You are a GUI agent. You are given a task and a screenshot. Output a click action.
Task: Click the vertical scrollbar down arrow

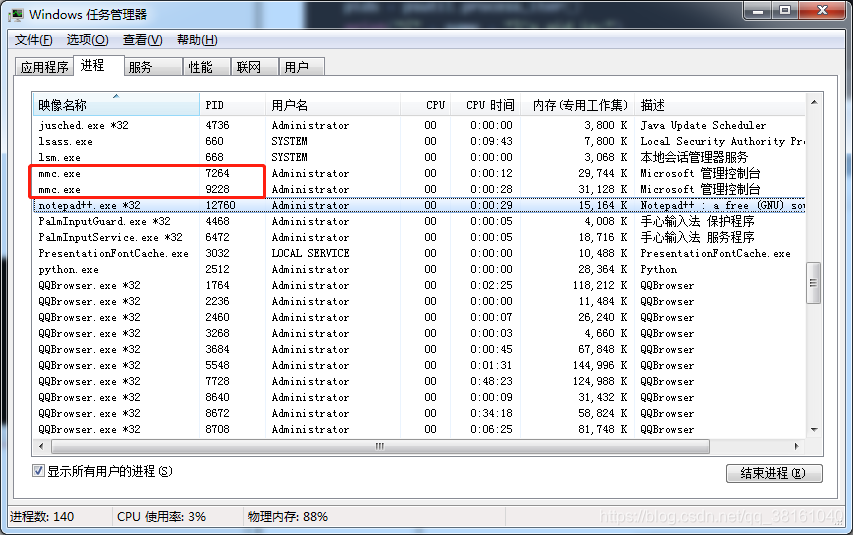click(814, 429)
